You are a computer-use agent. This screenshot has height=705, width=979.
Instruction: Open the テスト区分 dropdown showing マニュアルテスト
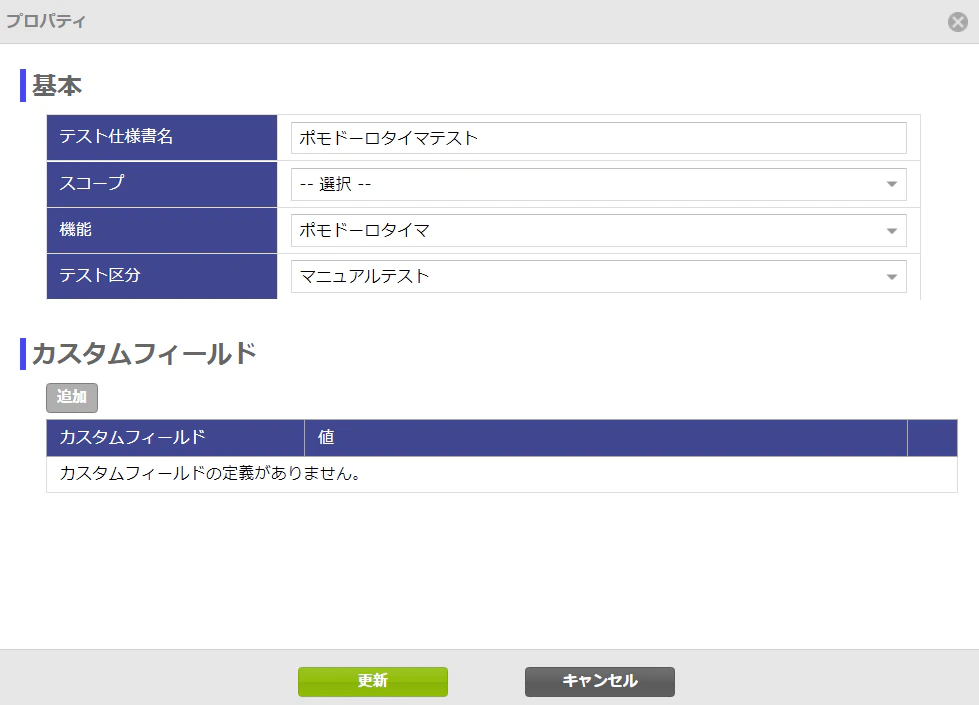598,277
